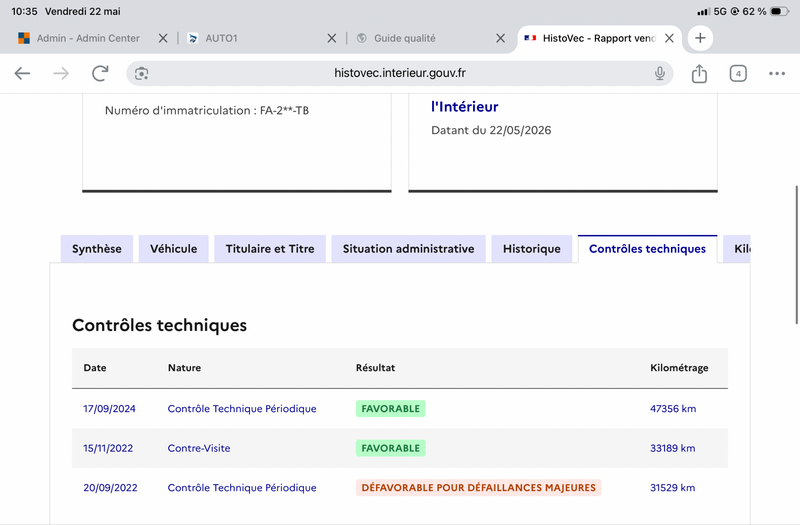Close the AUTO1 tab
This screenshot has height=525, width=800.
coord(332,38)
